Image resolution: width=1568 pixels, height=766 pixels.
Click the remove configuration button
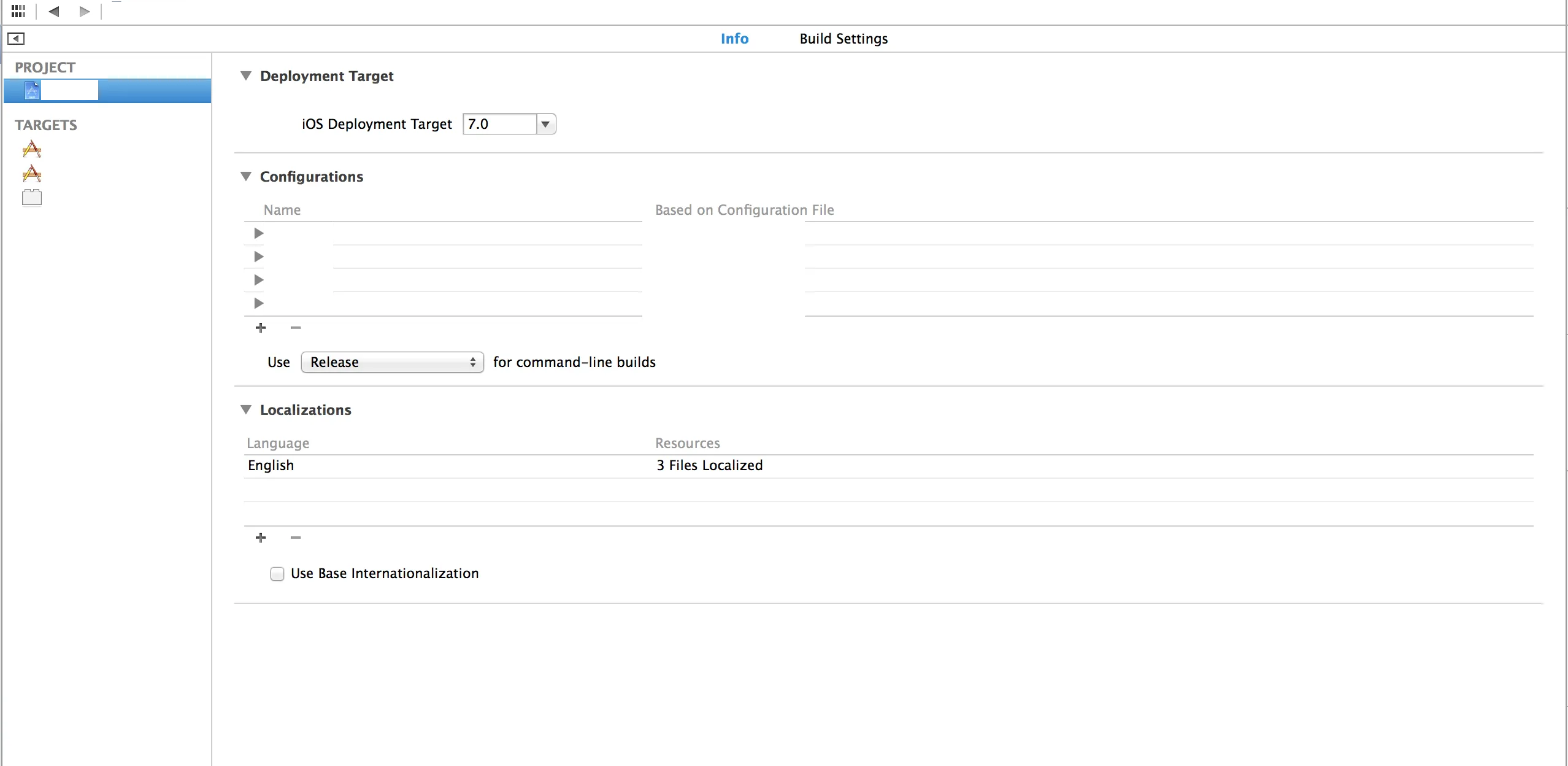(x=295, y=327)
